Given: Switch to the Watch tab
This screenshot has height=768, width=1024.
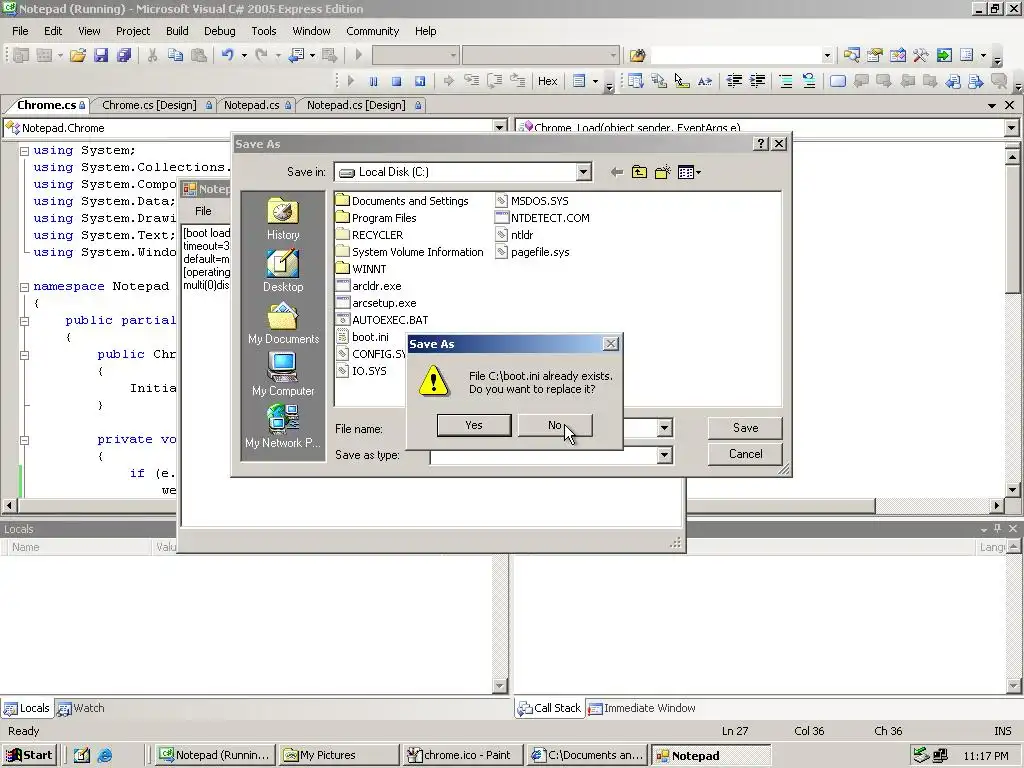Looking at the screenshot, I should 81,708.
